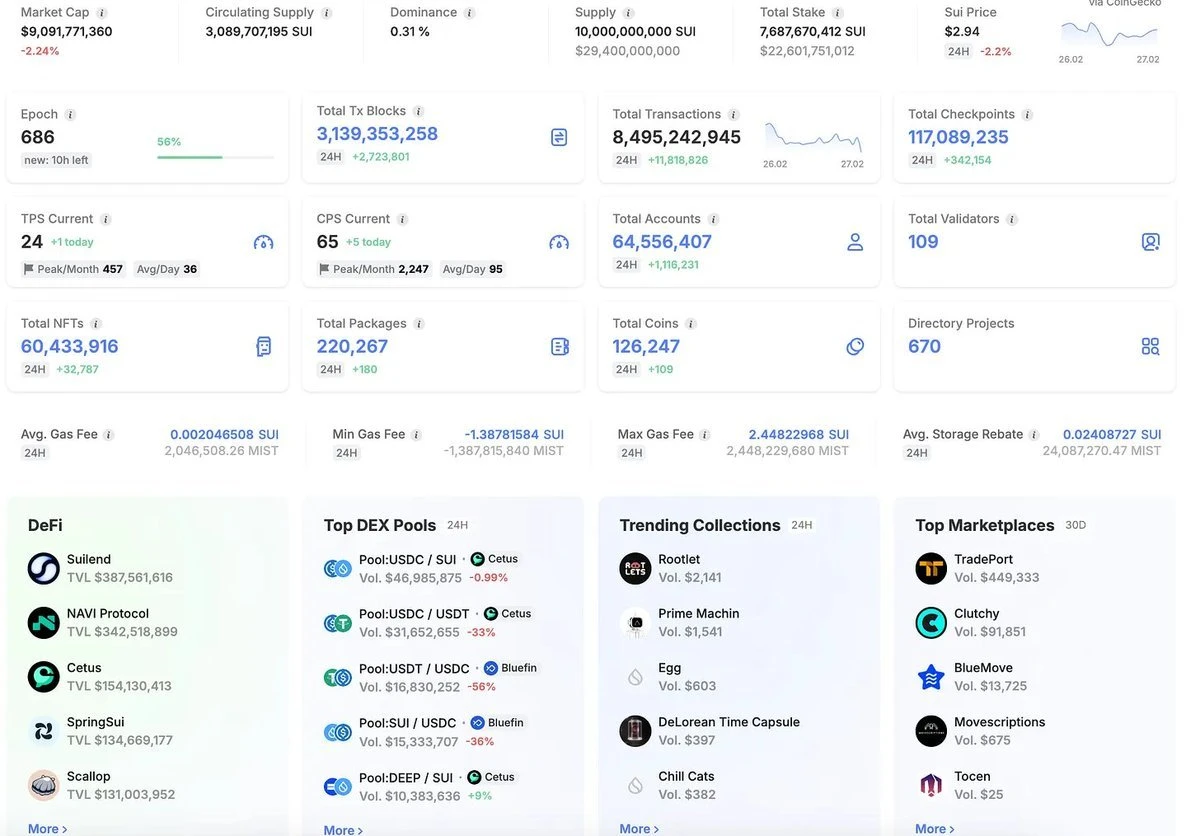
Task: Open the Pool:USDC / SUI link
Action: (407, 560)
